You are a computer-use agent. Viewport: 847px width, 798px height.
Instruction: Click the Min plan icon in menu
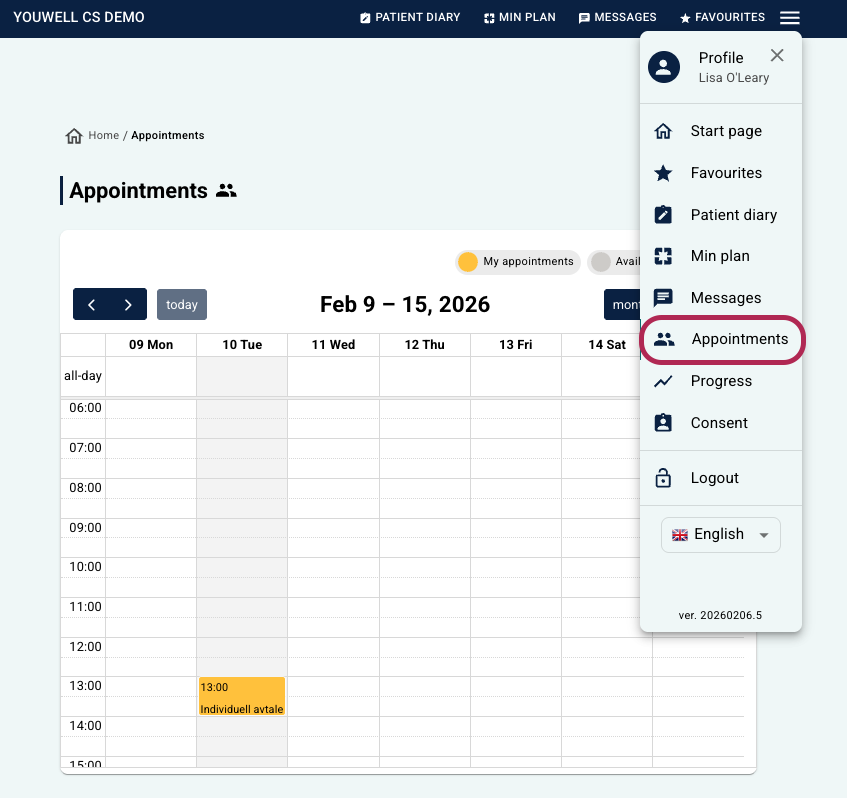(663, 256)
